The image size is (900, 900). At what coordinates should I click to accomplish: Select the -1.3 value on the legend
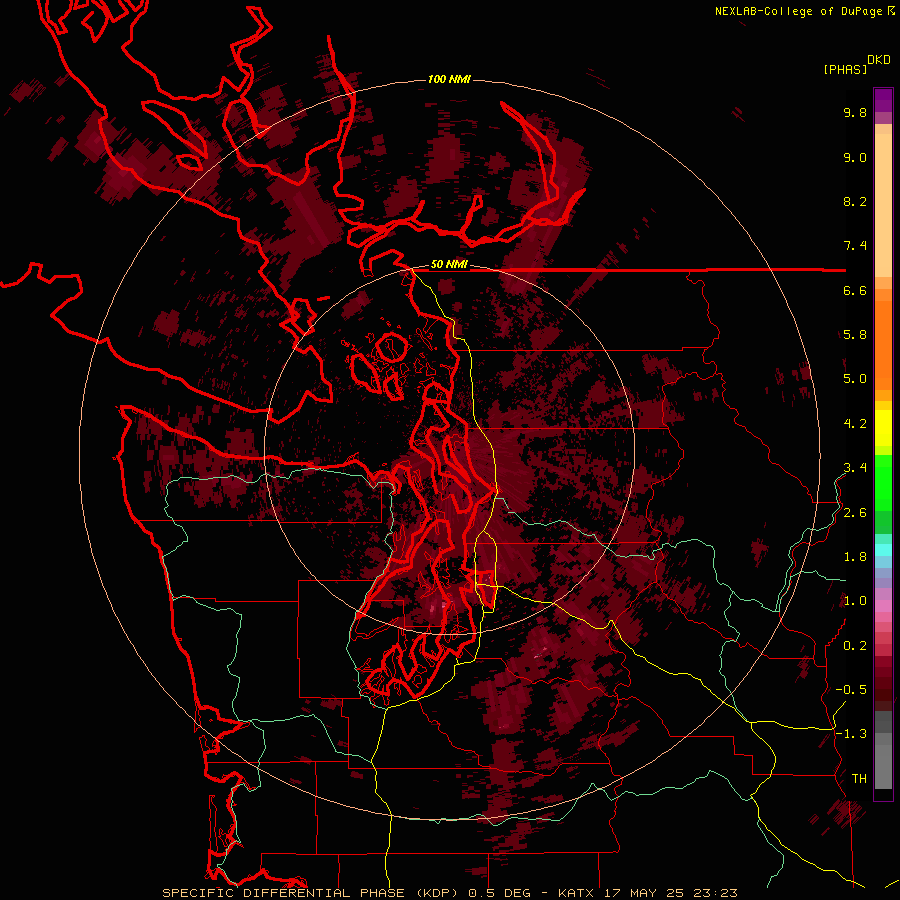(851, 734)
